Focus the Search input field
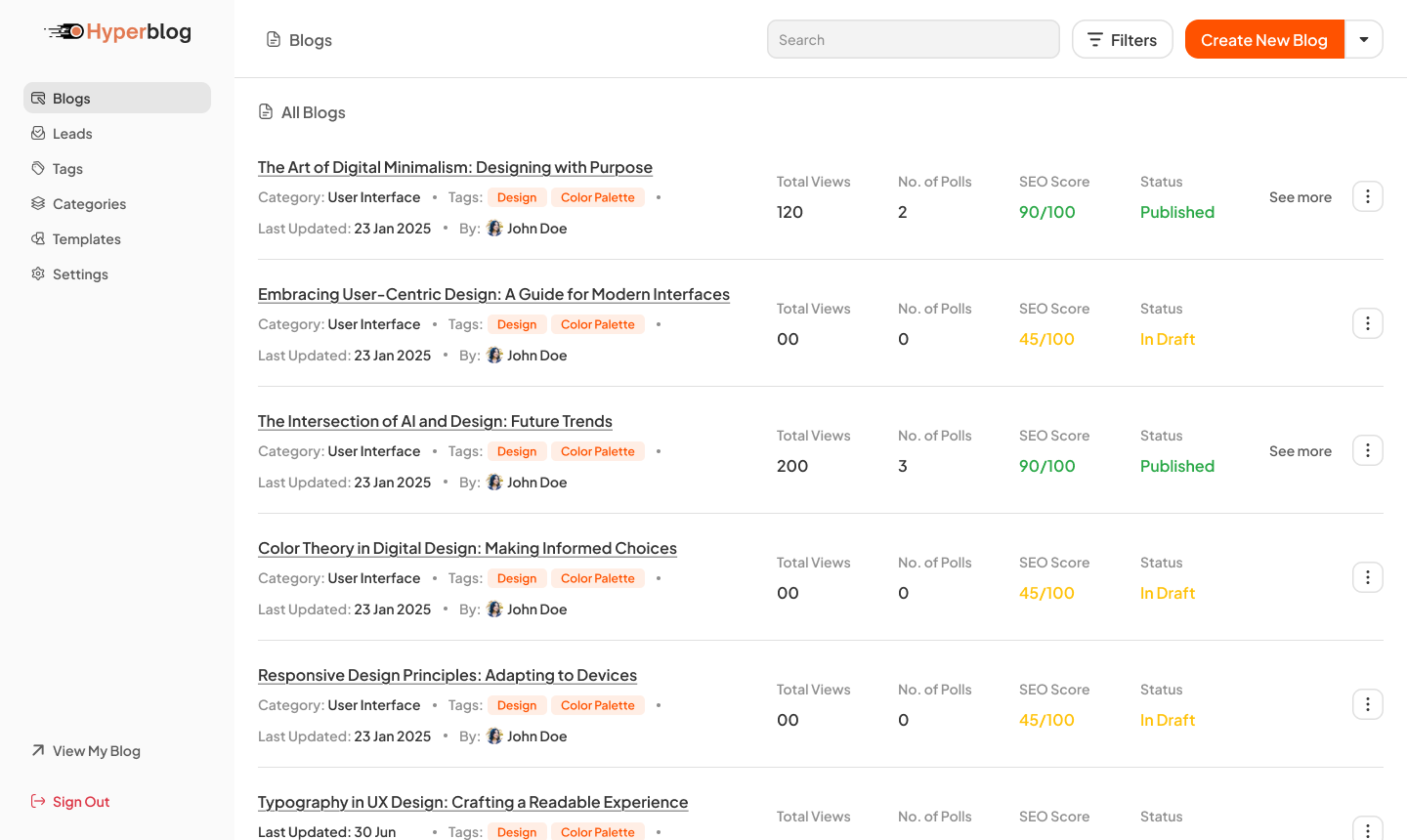 click(x=913, y=40)
